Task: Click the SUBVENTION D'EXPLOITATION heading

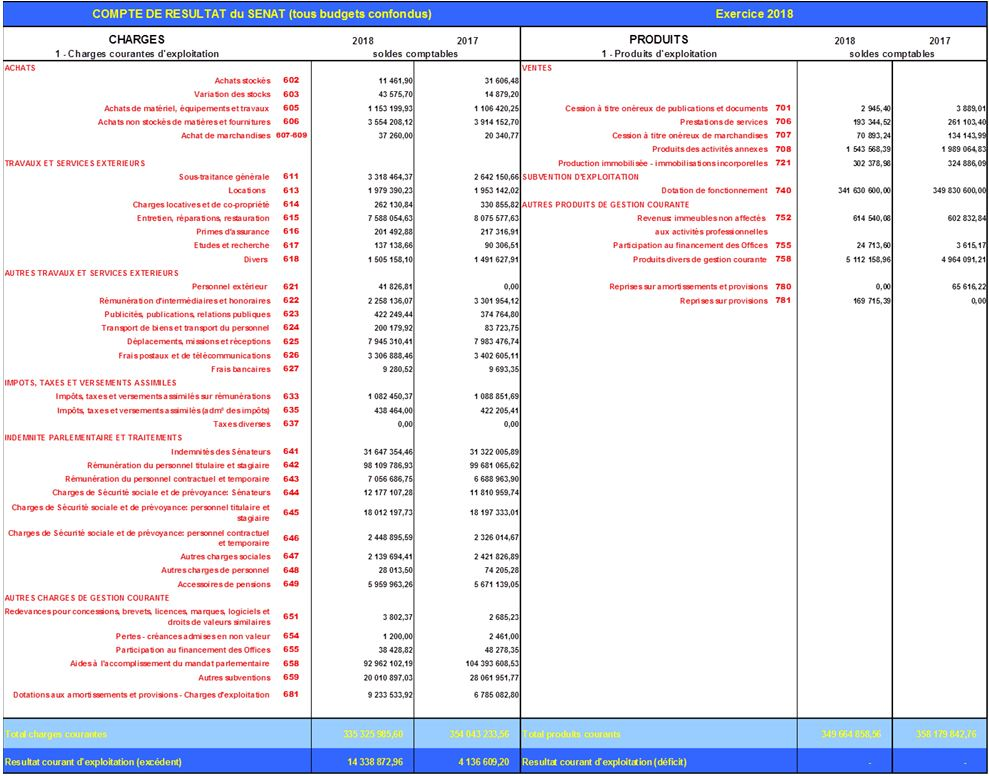Action: (x=580, y=176)
